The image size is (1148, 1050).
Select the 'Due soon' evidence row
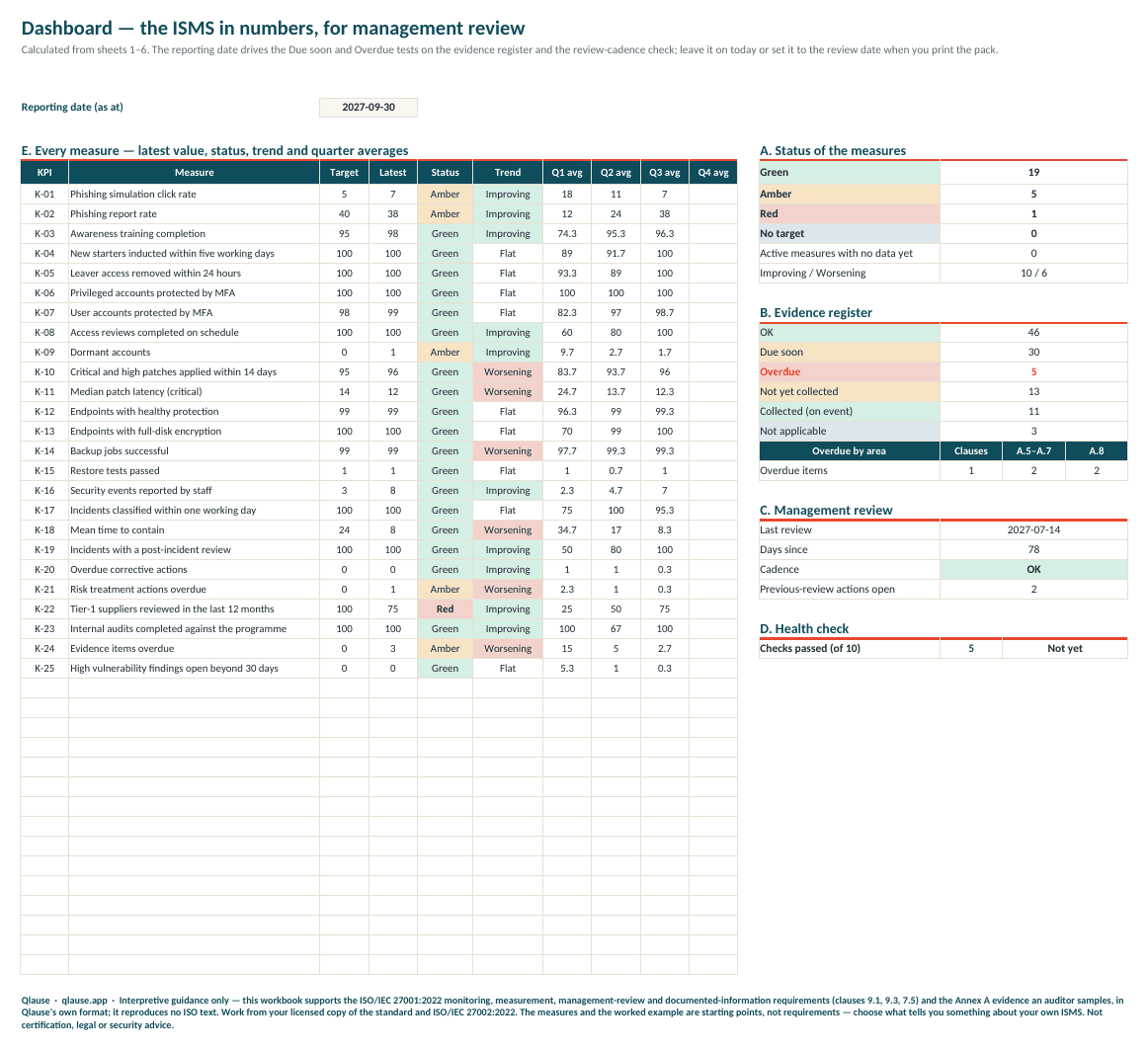(943, 353)
